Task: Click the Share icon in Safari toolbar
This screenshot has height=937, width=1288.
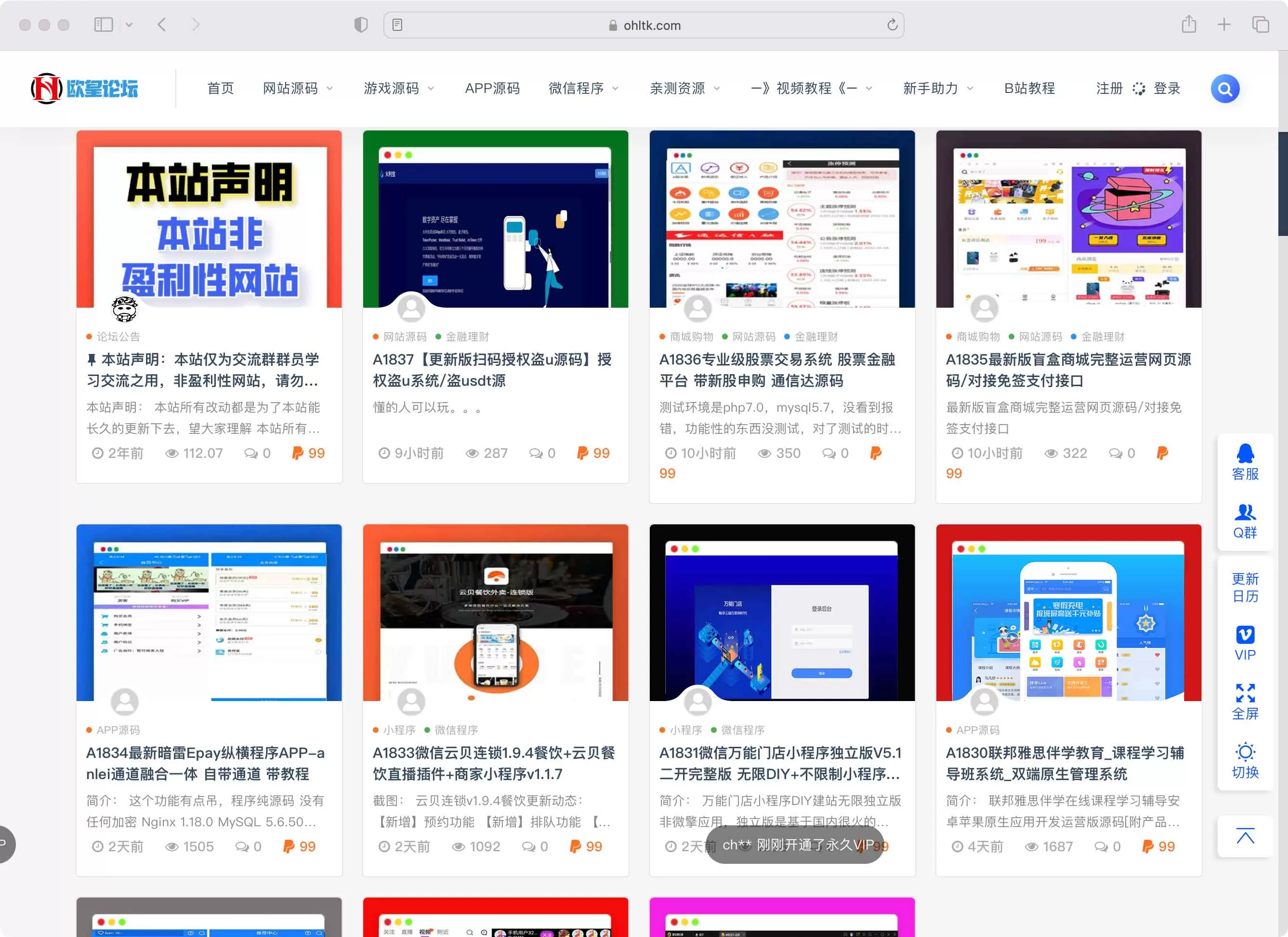Action: coord(1188,25)
